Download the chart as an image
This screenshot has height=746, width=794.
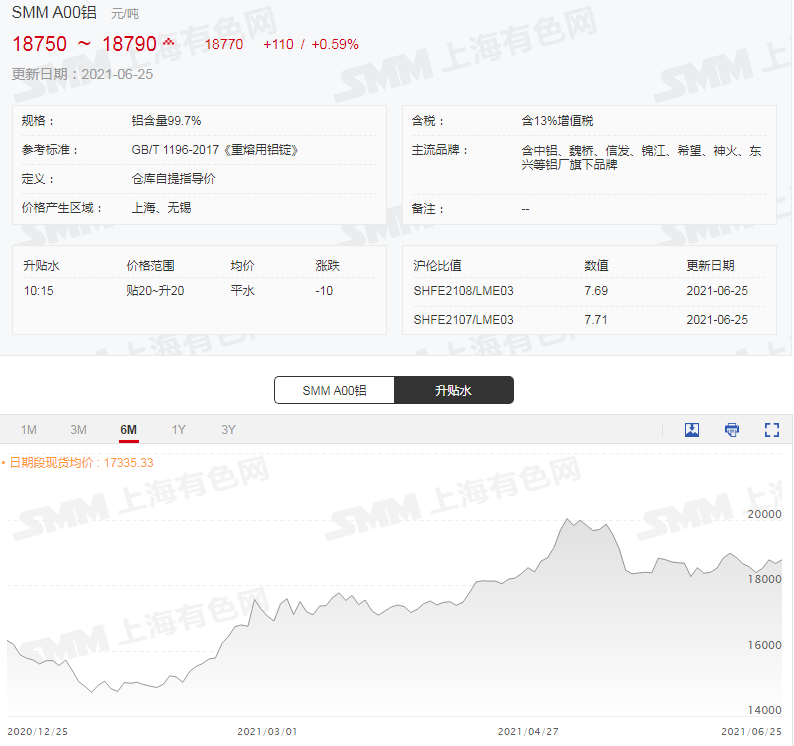pos(692,430)
